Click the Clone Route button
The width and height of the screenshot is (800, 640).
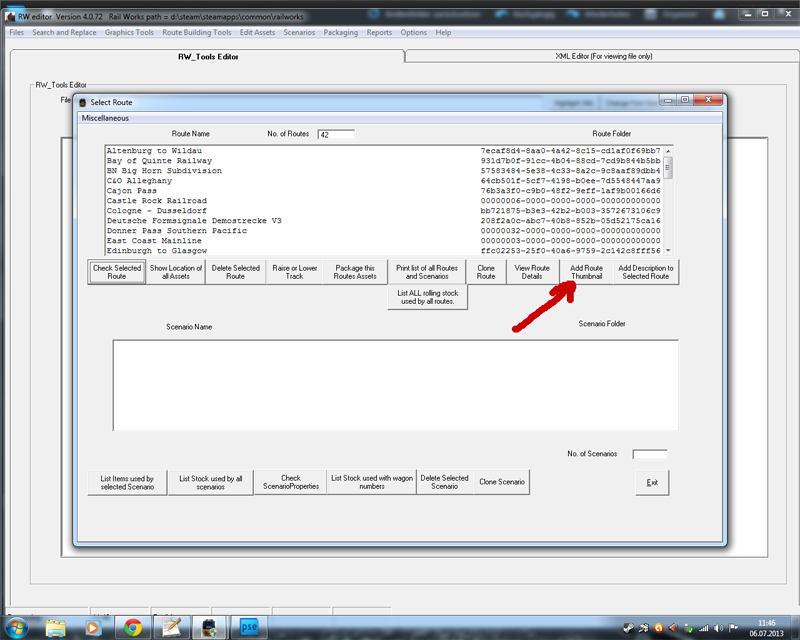pyautogui.click(x=486, y=272)
